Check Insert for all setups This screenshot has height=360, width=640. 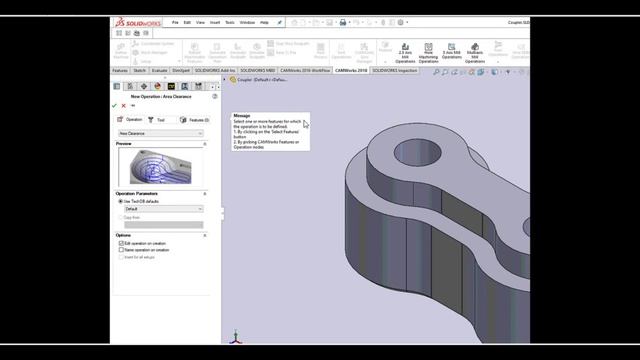point(121,257)
